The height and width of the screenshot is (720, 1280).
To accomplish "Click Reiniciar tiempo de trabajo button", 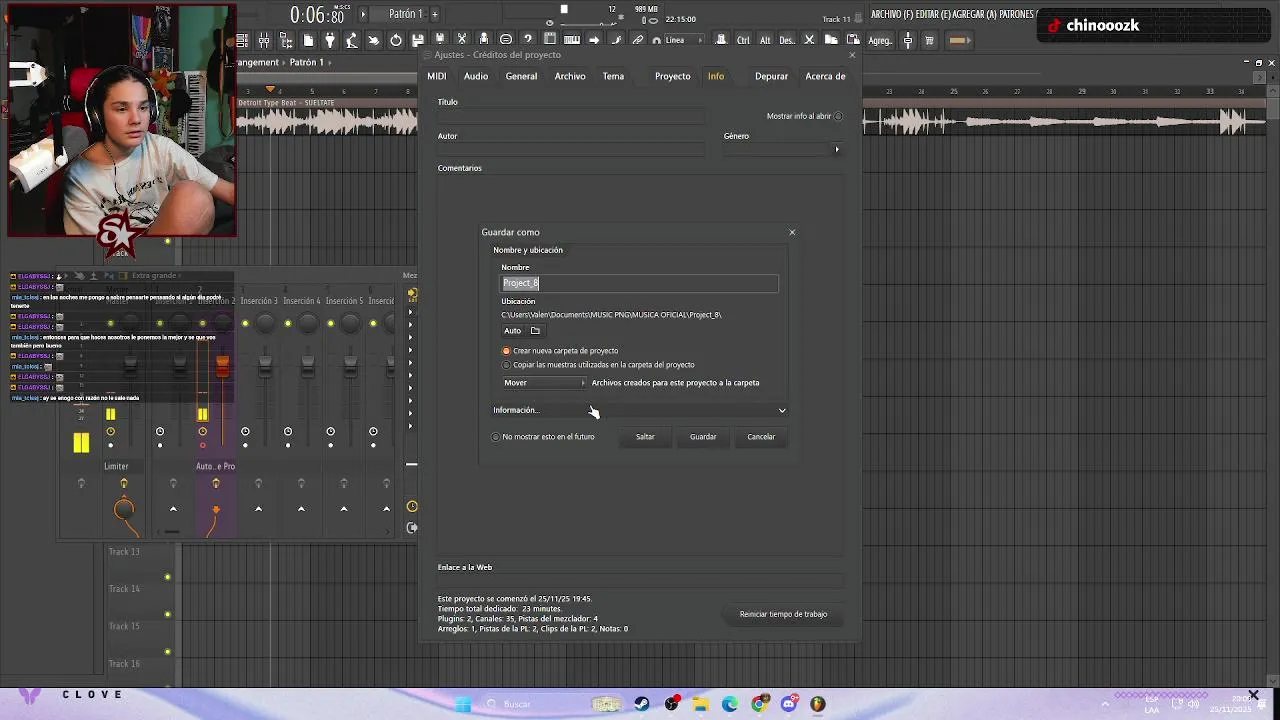I will 783,614.
